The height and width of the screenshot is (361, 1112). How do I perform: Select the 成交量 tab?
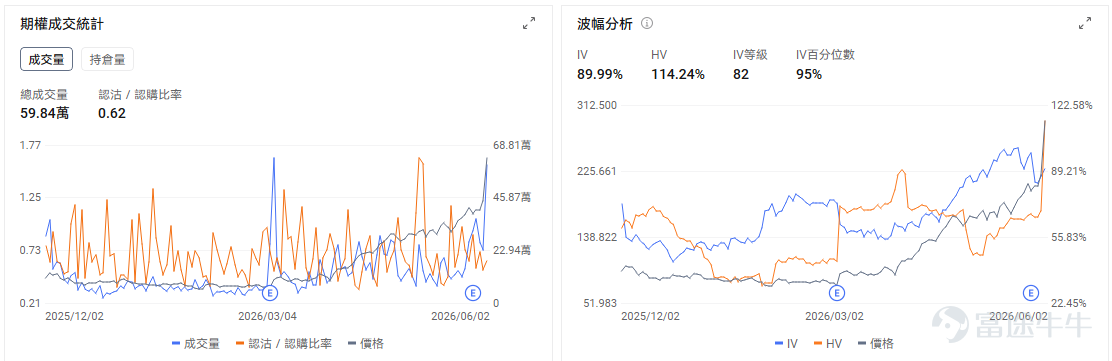(x=46, y=59)
